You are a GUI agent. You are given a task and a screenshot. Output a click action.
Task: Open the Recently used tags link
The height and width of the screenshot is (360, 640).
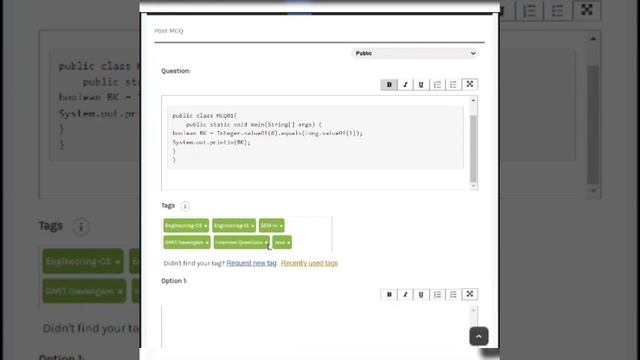309,263
